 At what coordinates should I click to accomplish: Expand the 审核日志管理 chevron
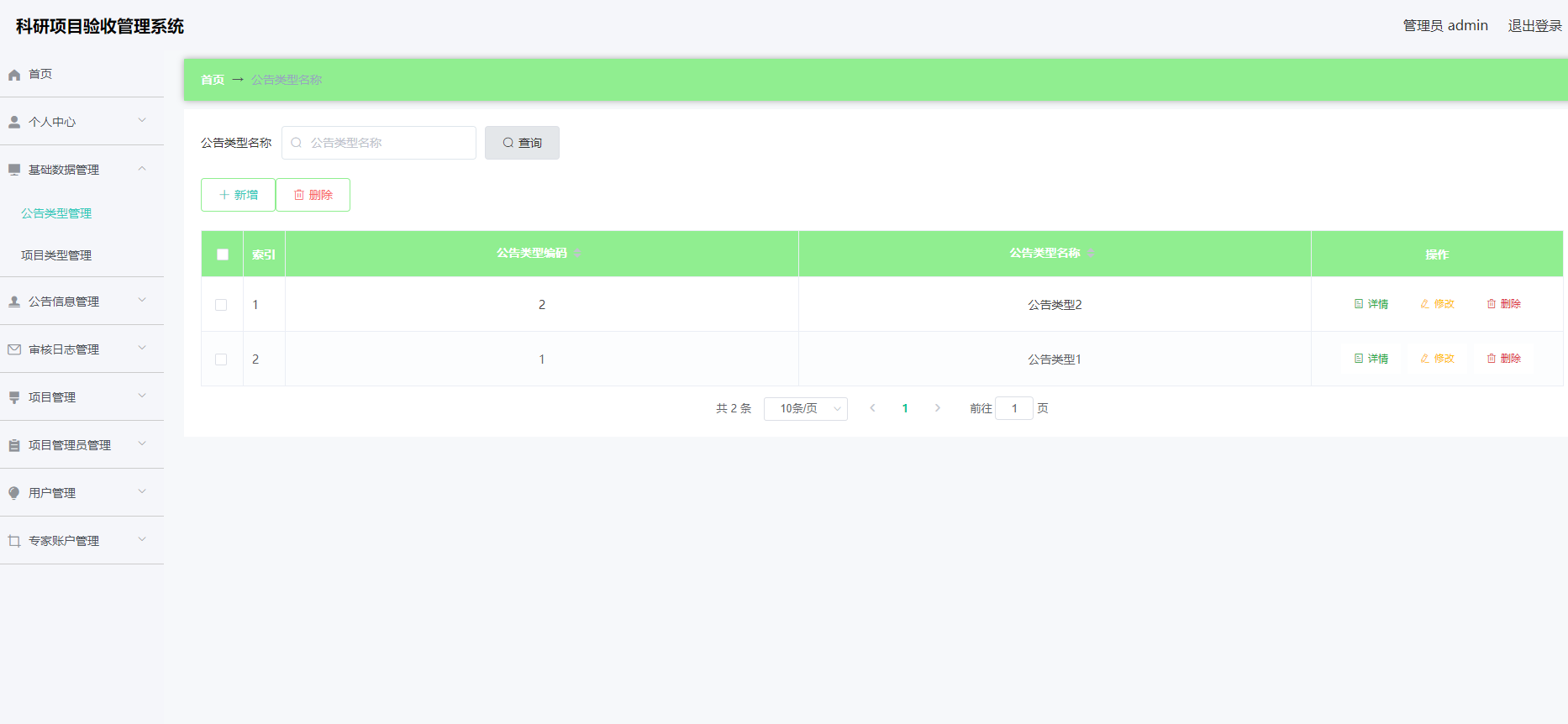tap(142, 348)
